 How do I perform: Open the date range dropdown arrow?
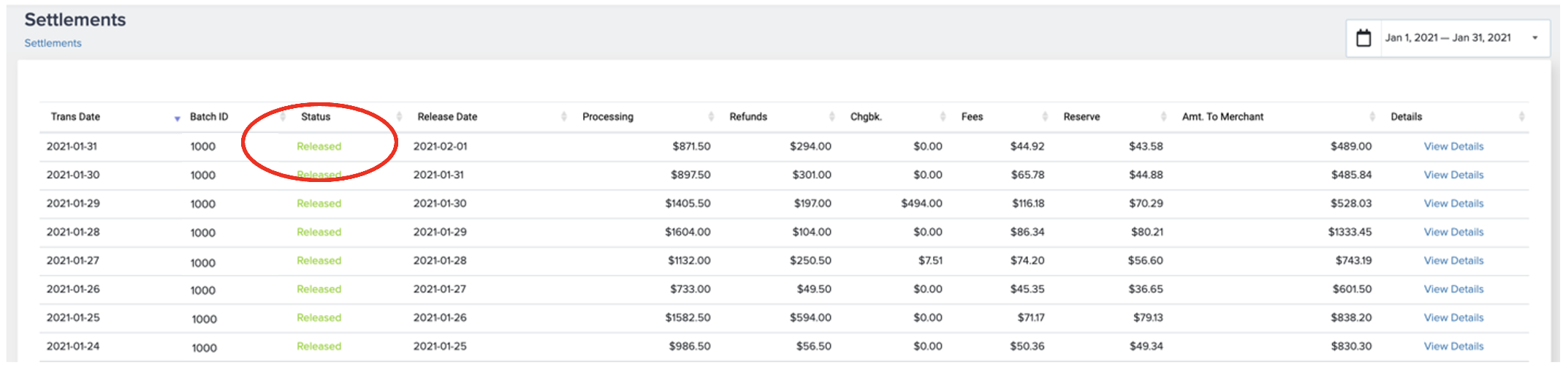click(x=1535, y=38)
